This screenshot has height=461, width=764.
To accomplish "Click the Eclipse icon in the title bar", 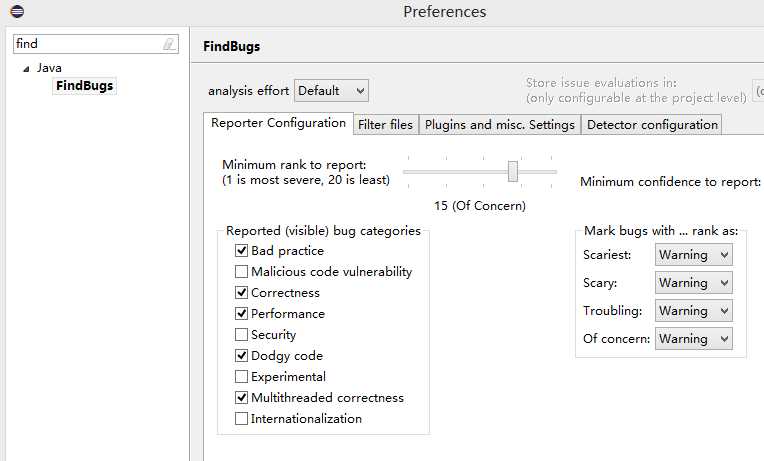I will tap(17, 11).
